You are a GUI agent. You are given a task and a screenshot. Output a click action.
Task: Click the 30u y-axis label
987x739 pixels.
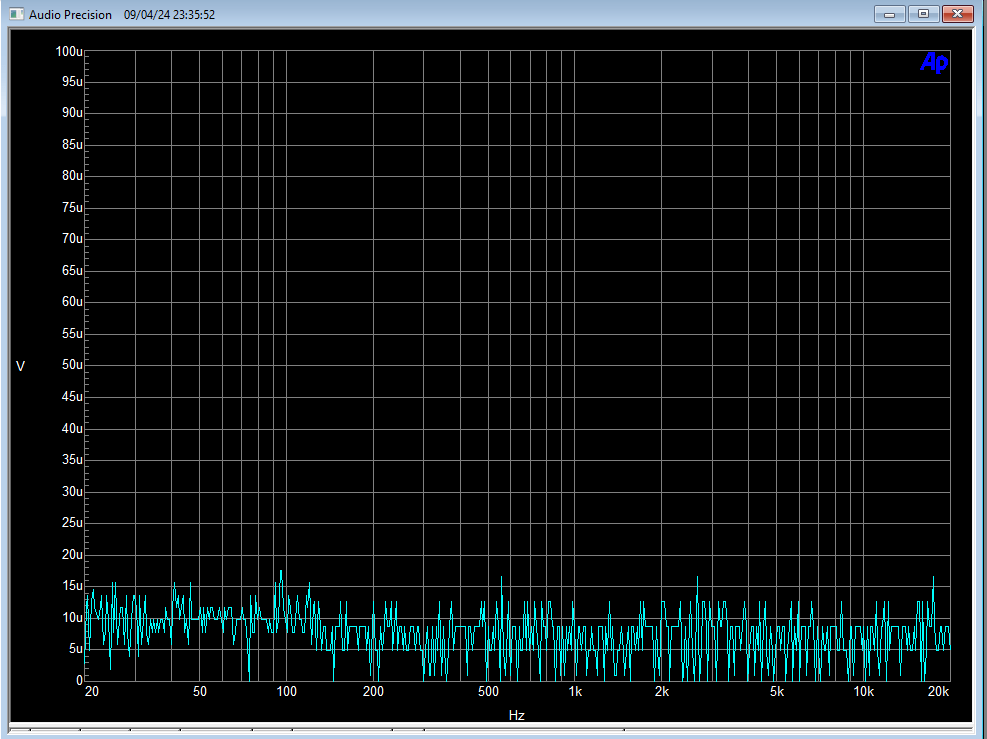(72, 492)
